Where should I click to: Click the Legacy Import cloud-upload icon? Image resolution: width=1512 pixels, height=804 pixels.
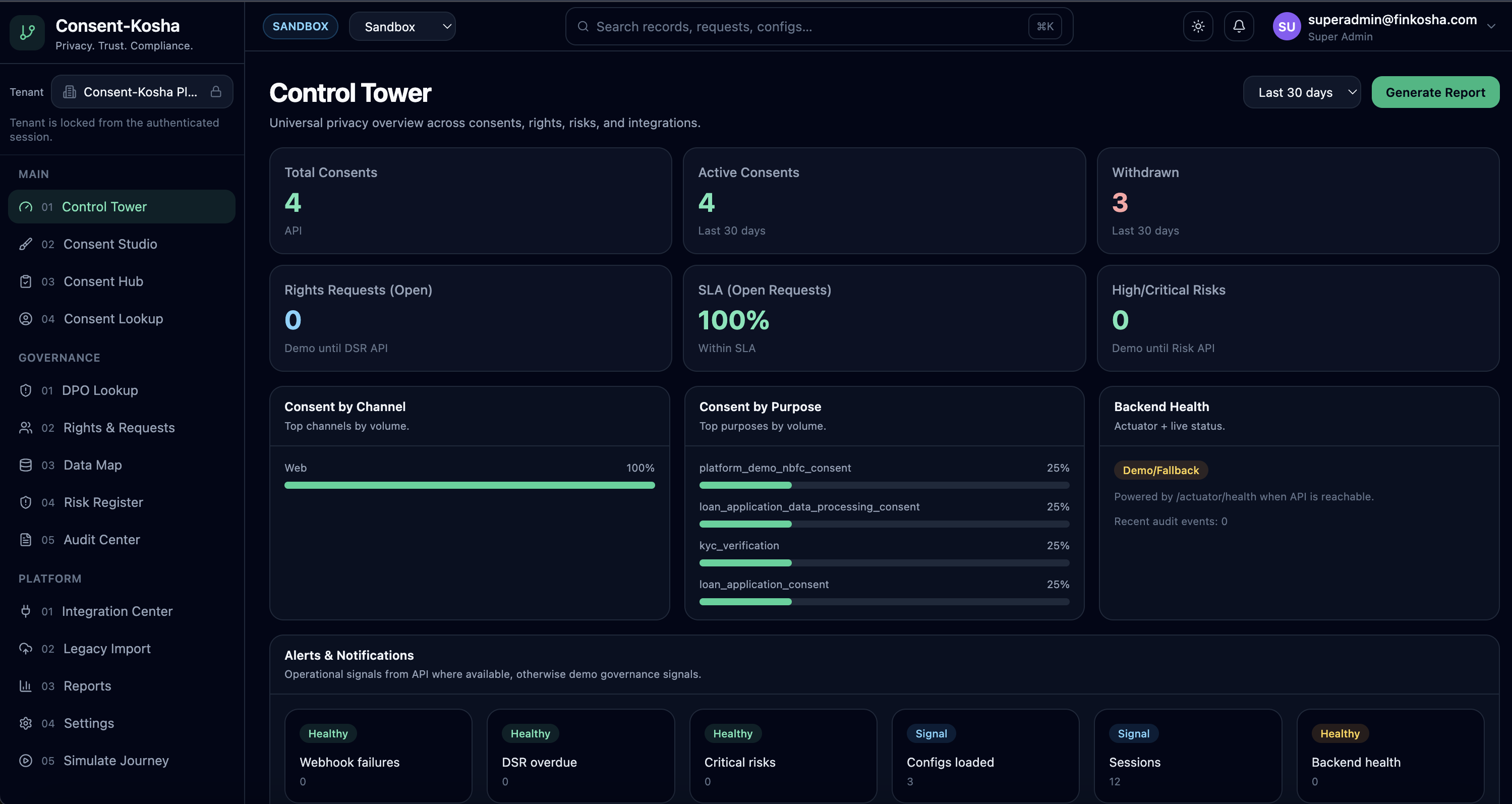[26, 649]
